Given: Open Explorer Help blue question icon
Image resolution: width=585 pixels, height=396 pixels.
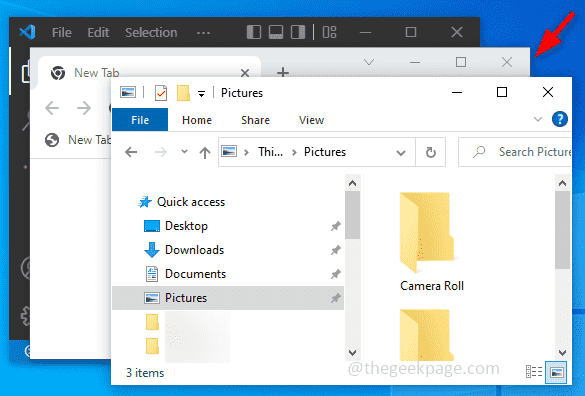Looking at the screenshot, I should [x=560, y=119].
